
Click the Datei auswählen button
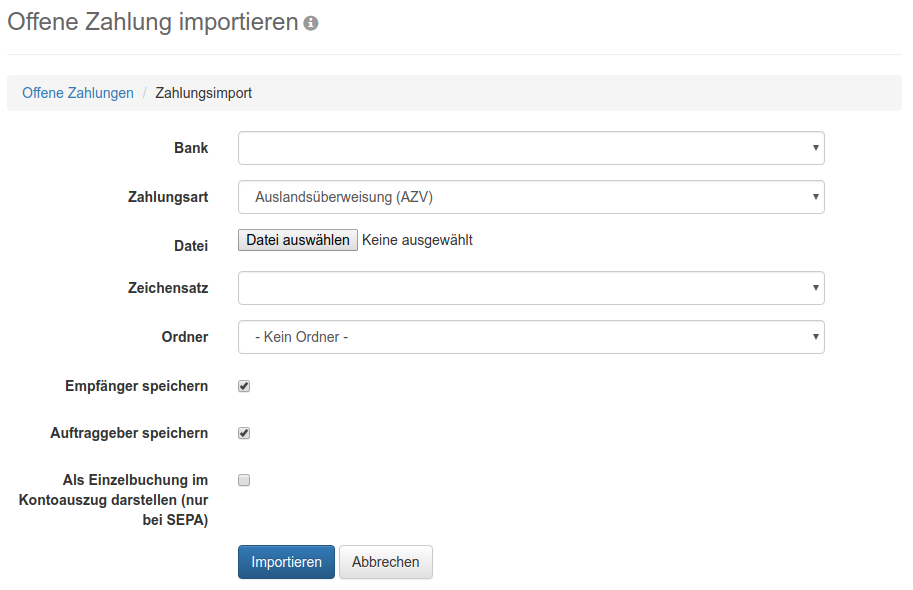tap(298, 240)
